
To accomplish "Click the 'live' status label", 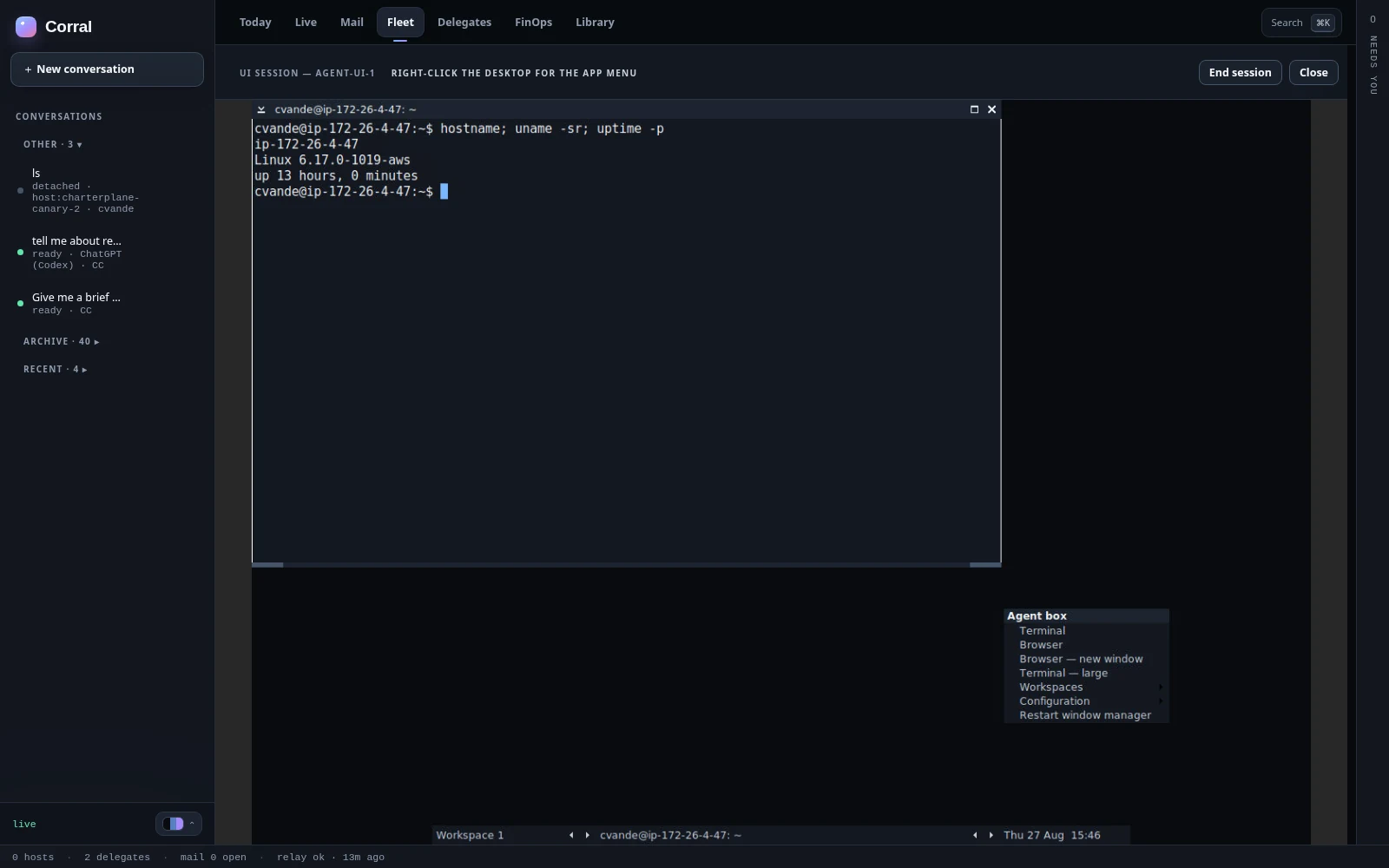I will coord(24,824).
